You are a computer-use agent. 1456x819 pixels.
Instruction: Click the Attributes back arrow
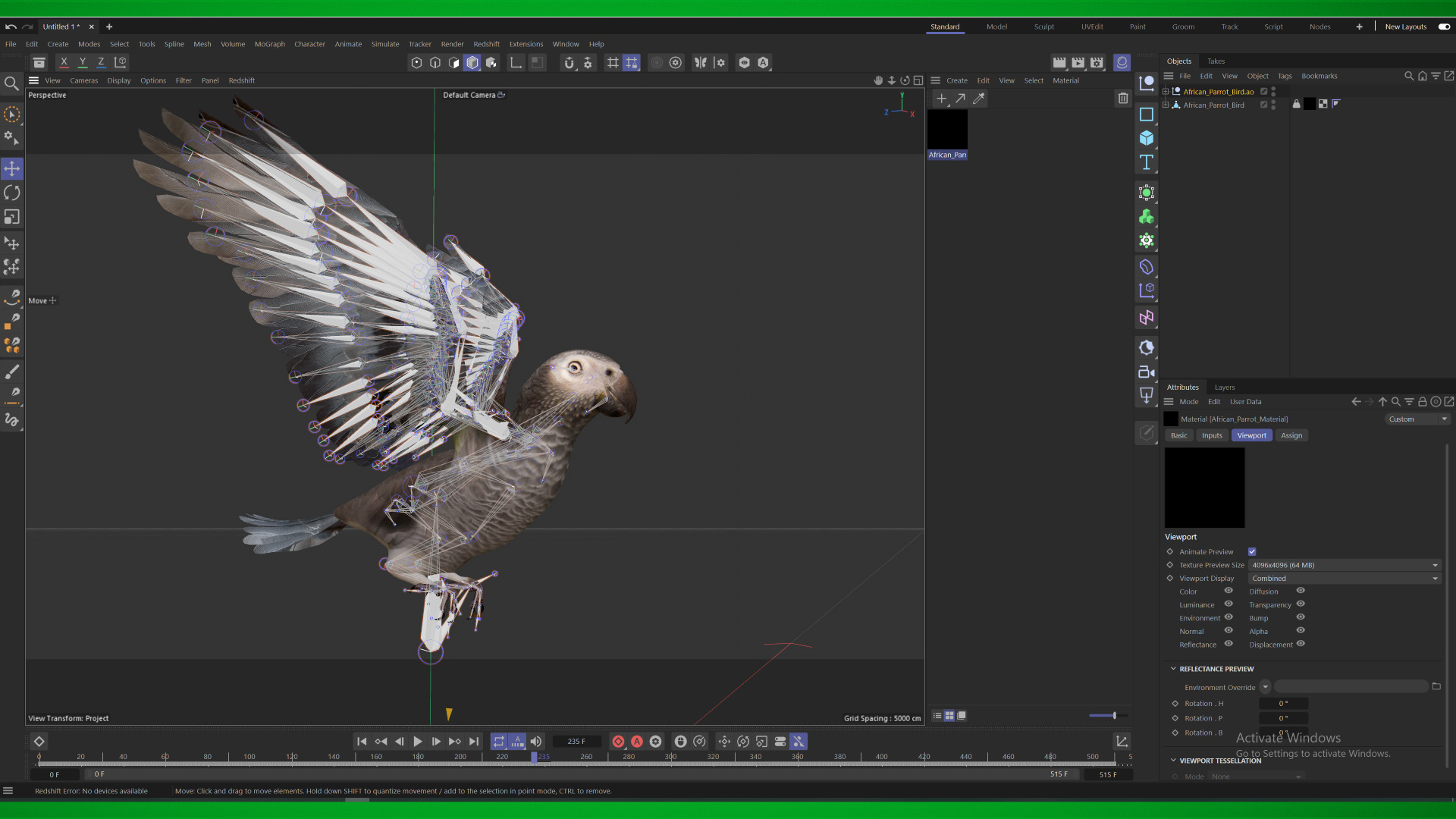[1356, 401]
